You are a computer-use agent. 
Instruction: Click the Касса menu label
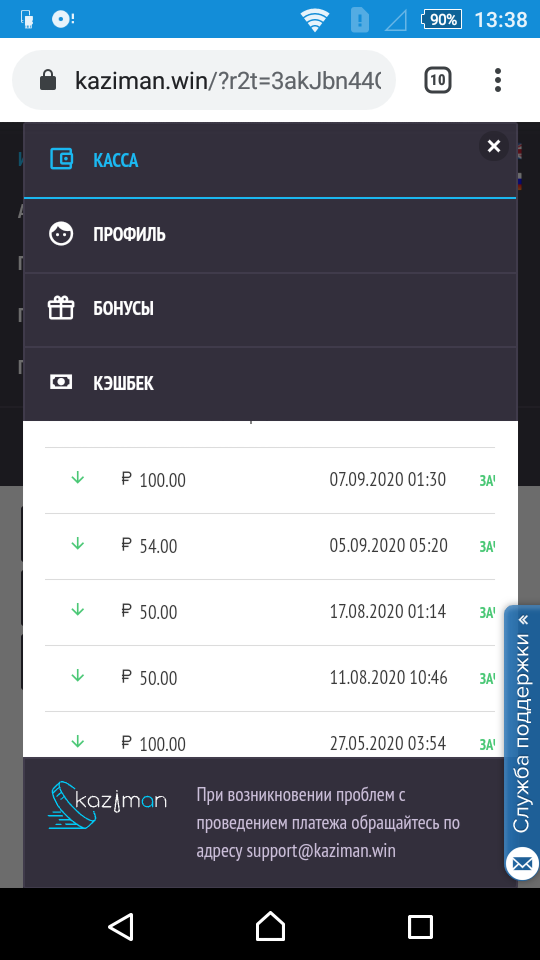point(116,160)
